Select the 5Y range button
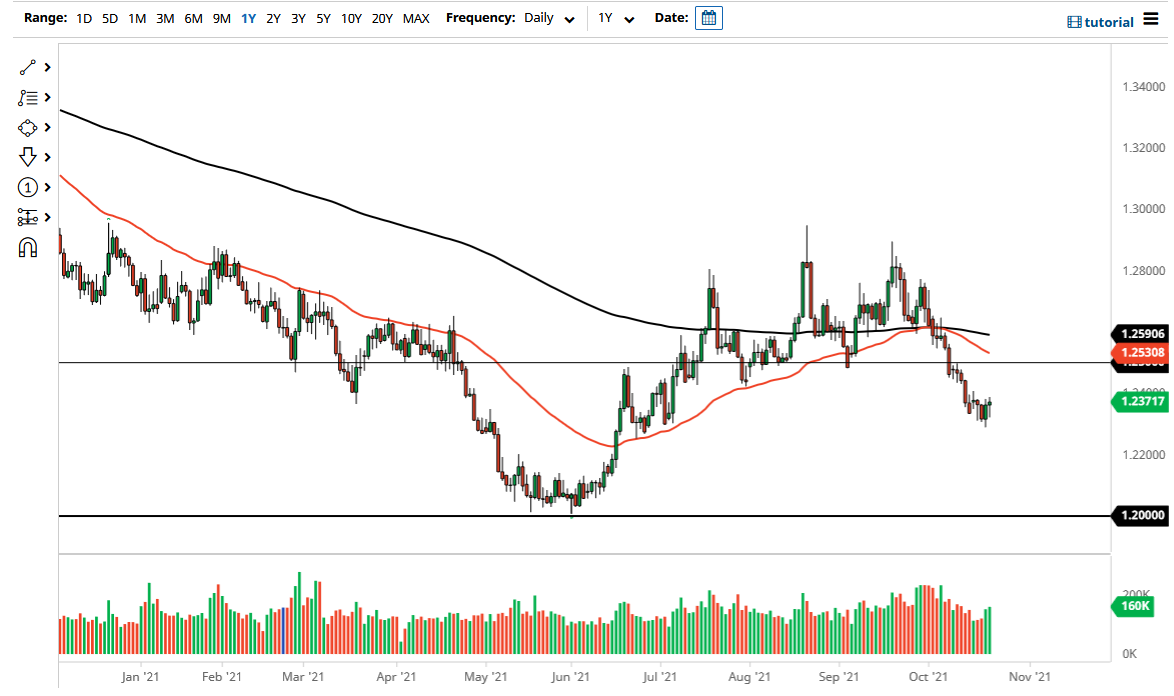 pos(322,18)
